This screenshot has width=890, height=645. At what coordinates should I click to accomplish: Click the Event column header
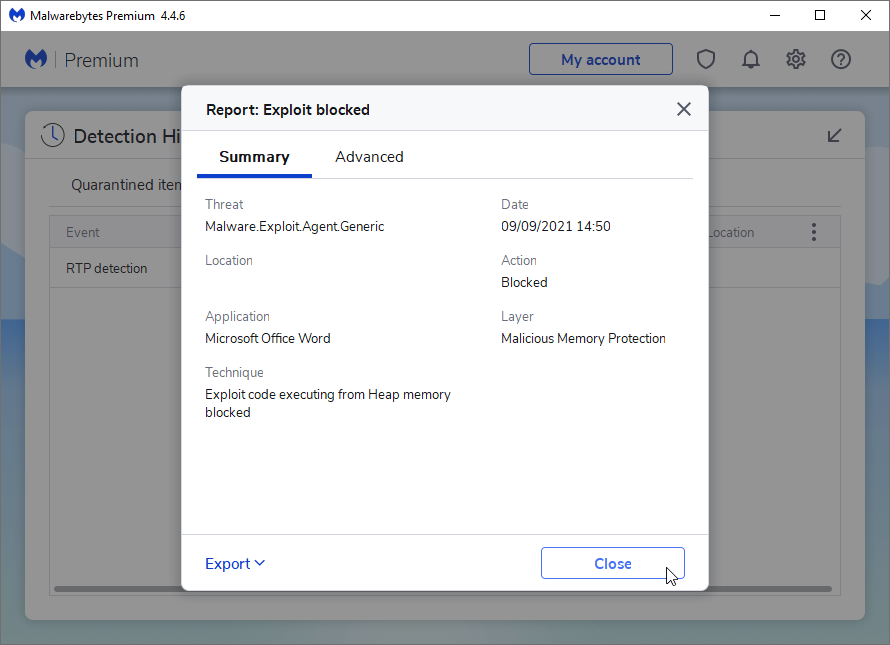tap(83, 233)
